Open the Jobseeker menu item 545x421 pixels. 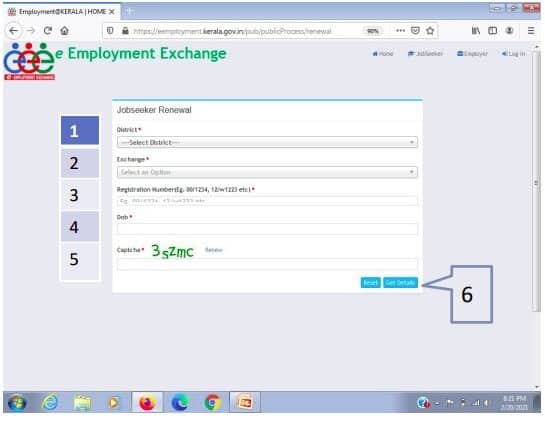[x=425, y=54]
